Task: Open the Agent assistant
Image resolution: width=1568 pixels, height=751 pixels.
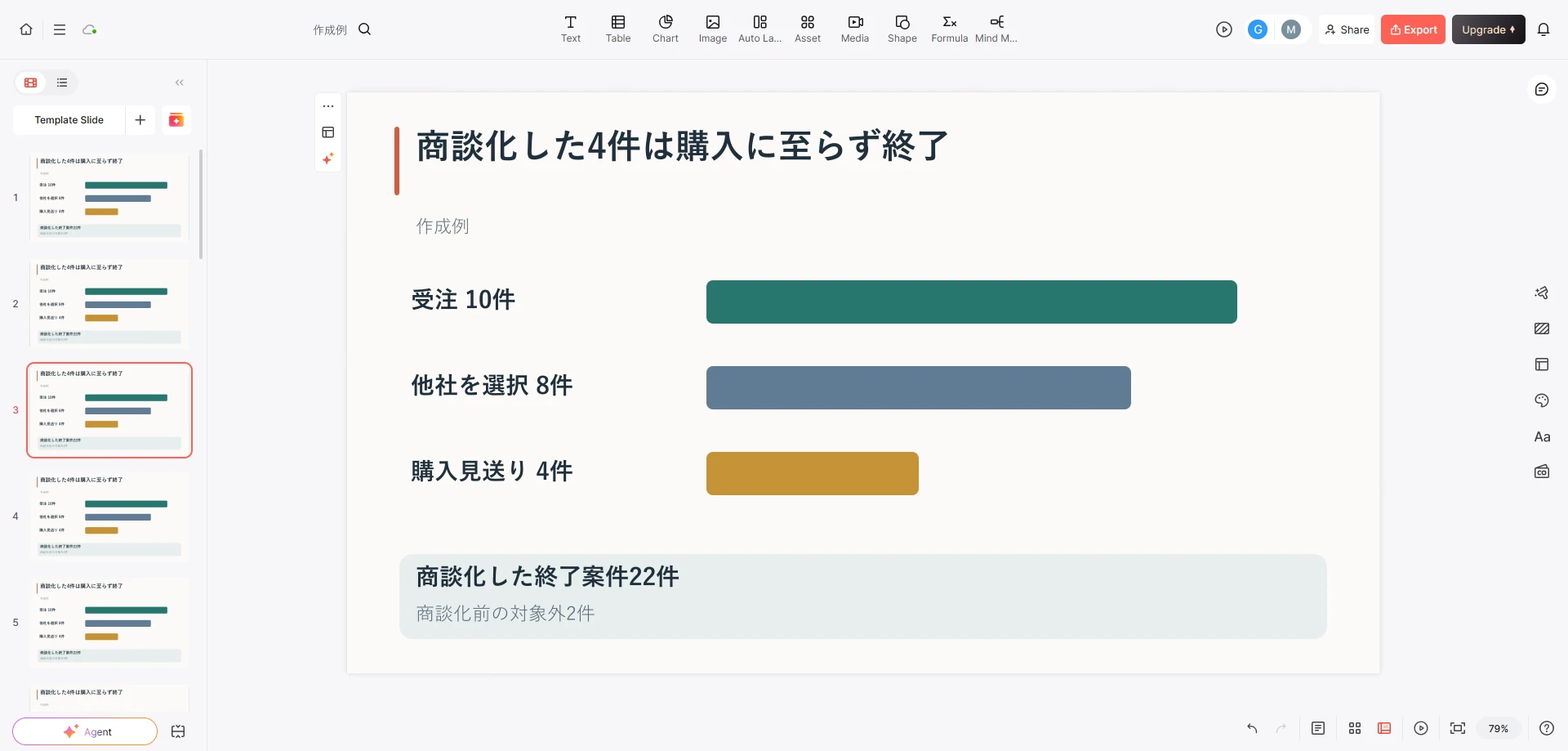Action: tap(85, 731)
